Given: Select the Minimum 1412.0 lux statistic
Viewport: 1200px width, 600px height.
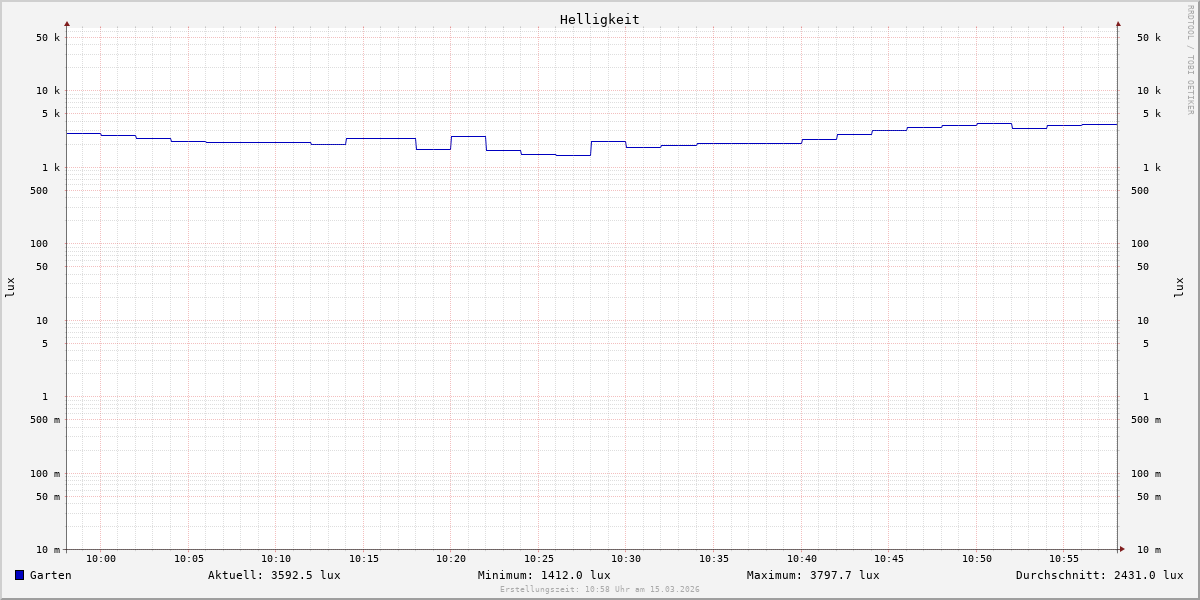Looking at the screenshot, I should (x=544, y=575).
